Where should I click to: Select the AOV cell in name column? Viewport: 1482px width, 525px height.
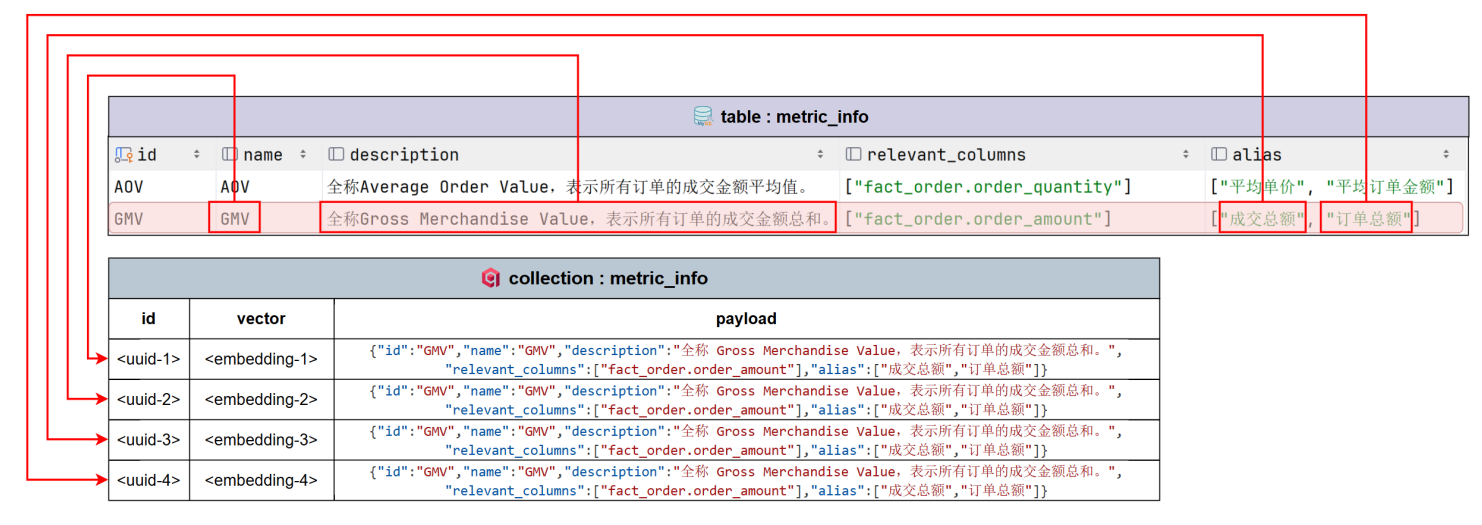click(x=235, y=187)
